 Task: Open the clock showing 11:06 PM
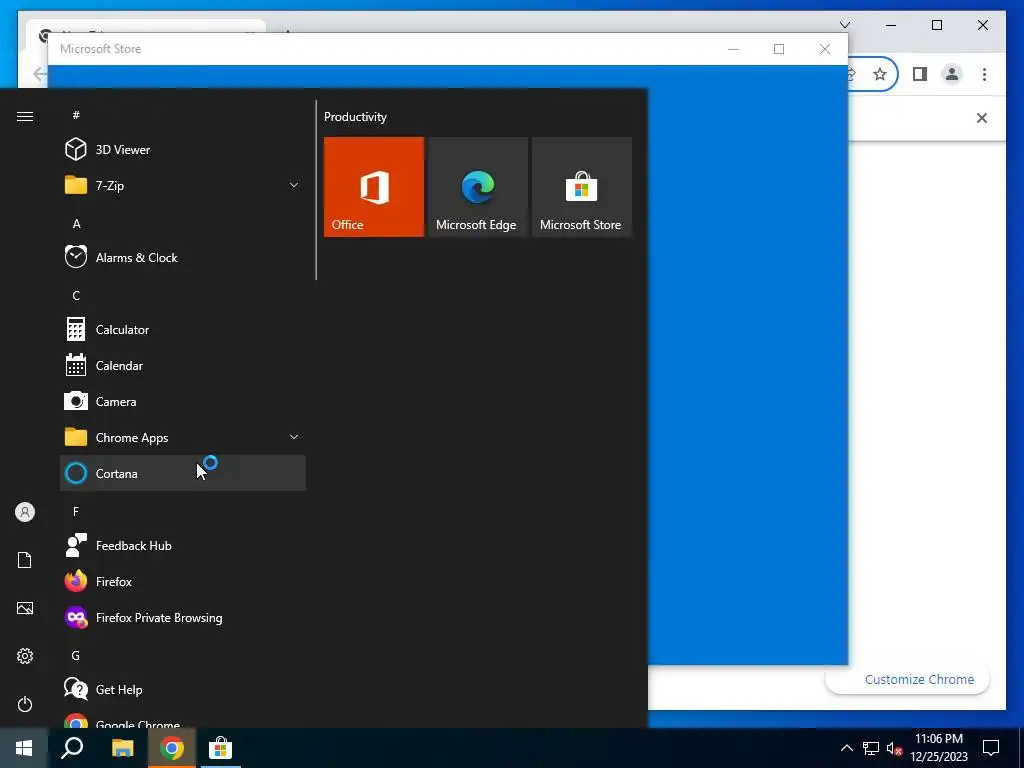939,748
